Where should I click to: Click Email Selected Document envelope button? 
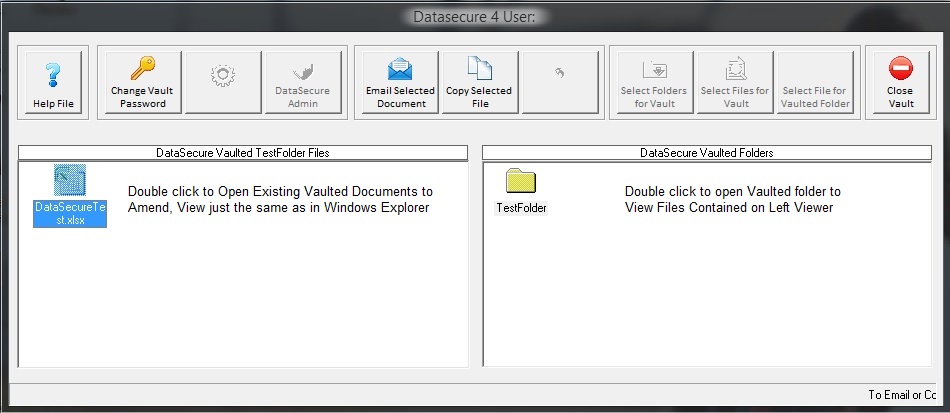400,83
